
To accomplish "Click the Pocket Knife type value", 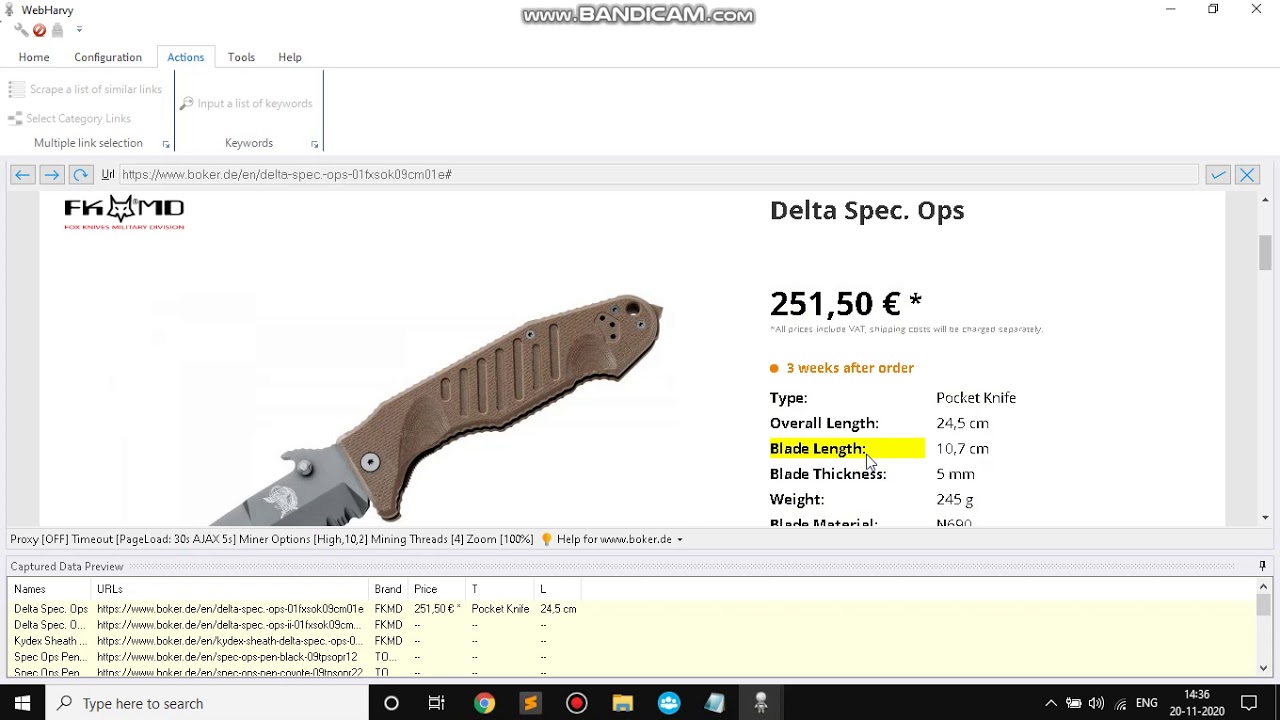I will click(976, 398).
